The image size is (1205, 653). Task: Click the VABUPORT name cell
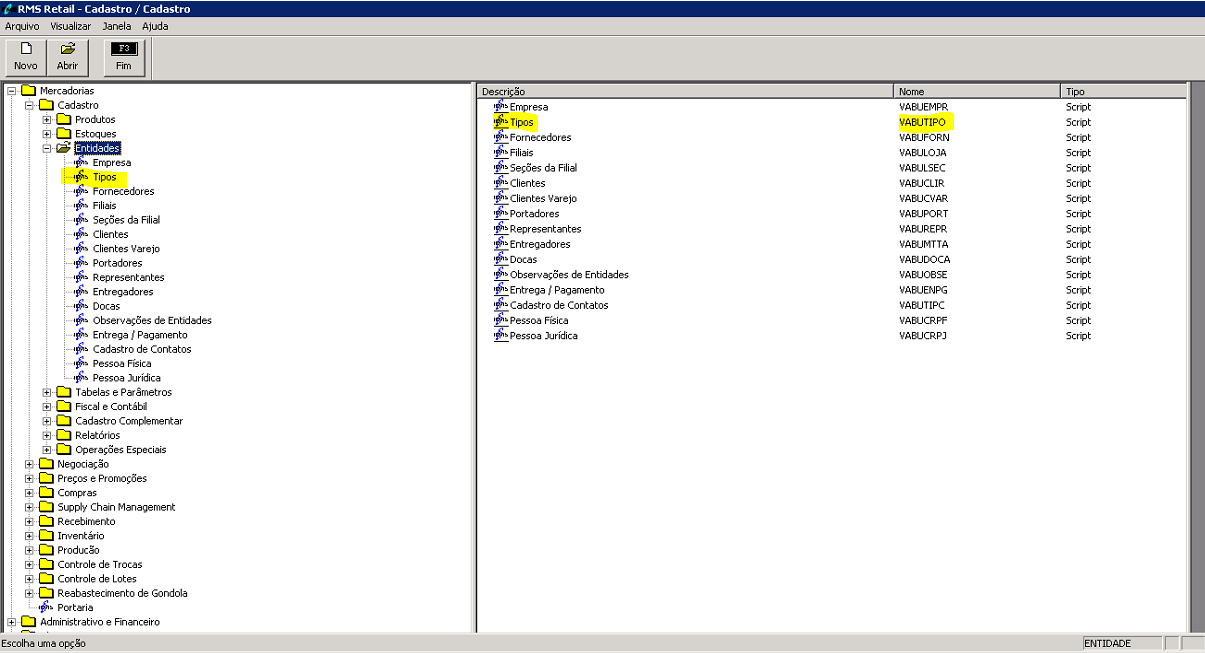point(924,213)
